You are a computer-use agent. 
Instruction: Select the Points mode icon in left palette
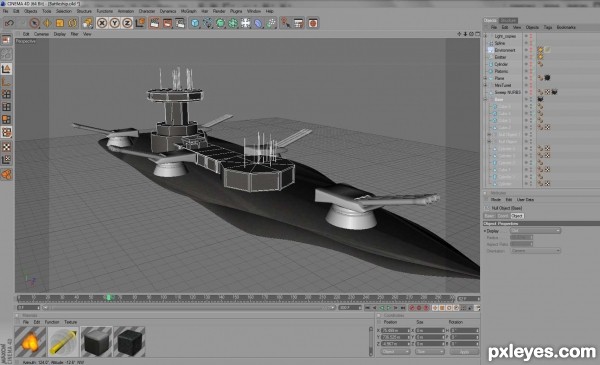(6, 94)
